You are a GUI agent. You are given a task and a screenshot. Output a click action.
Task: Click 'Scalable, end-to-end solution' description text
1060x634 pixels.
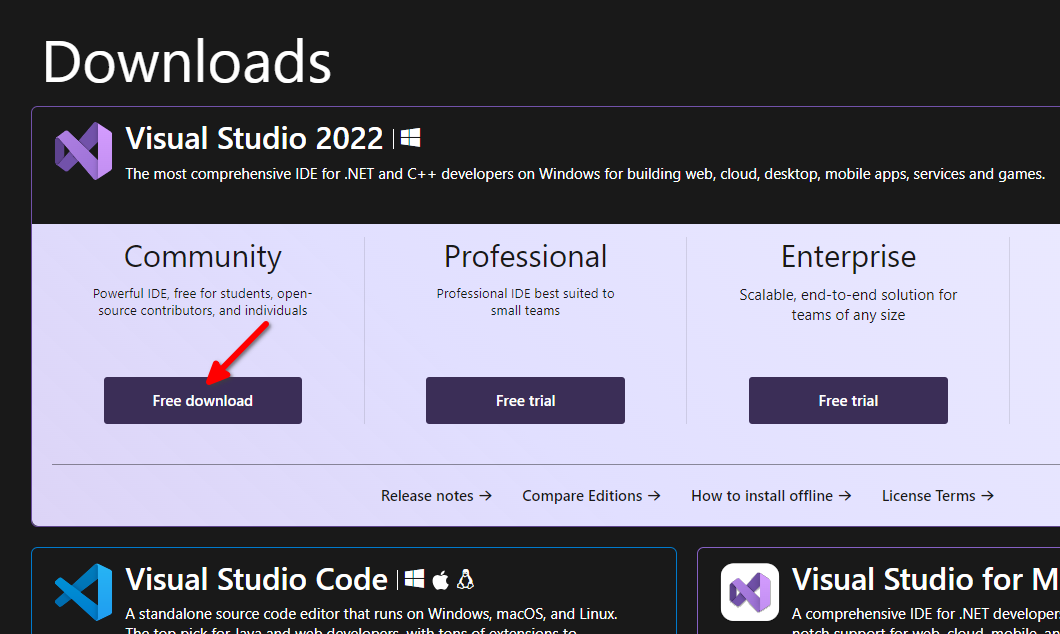coord(848,305)
